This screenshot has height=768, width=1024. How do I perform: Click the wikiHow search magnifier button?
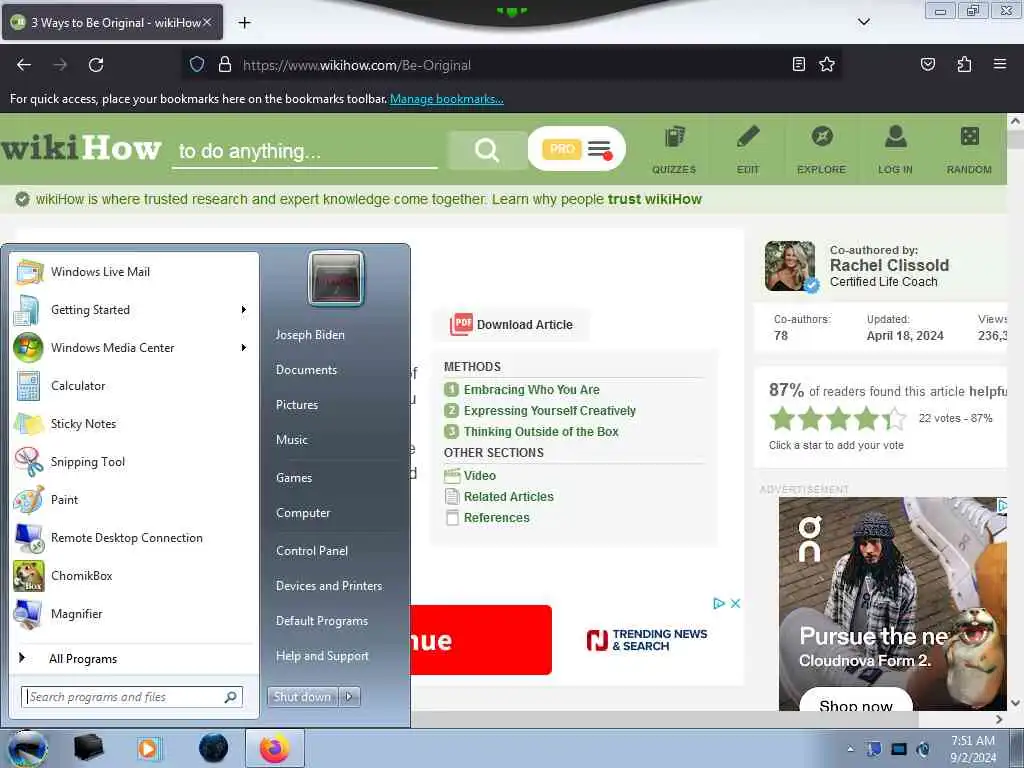click(x=487, y=150)
